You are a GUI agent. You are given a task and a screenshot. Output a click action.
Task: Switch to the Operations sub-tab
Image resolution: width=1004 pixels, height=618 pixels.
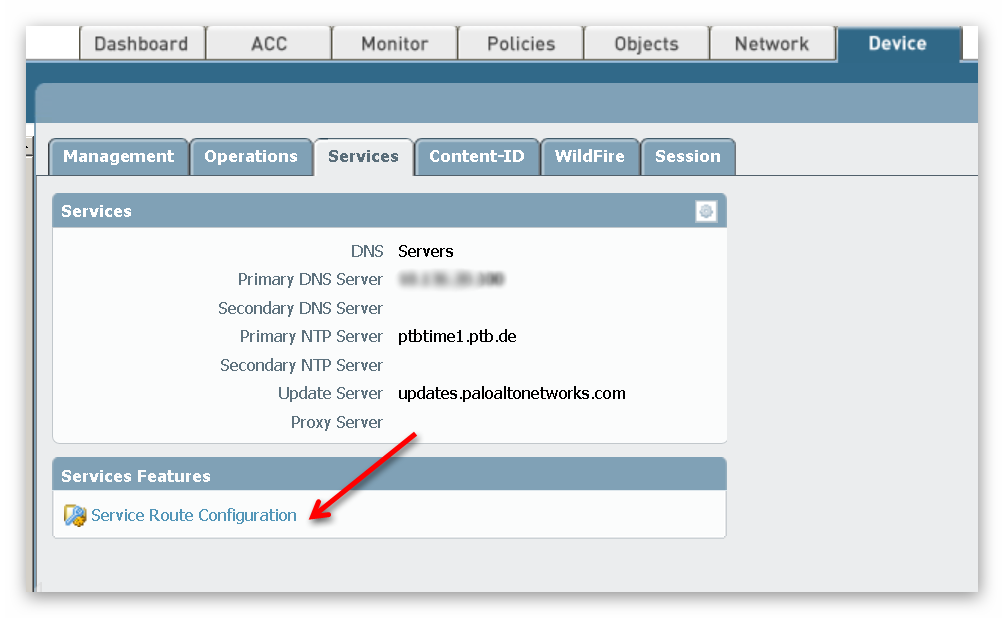point(251,157)
